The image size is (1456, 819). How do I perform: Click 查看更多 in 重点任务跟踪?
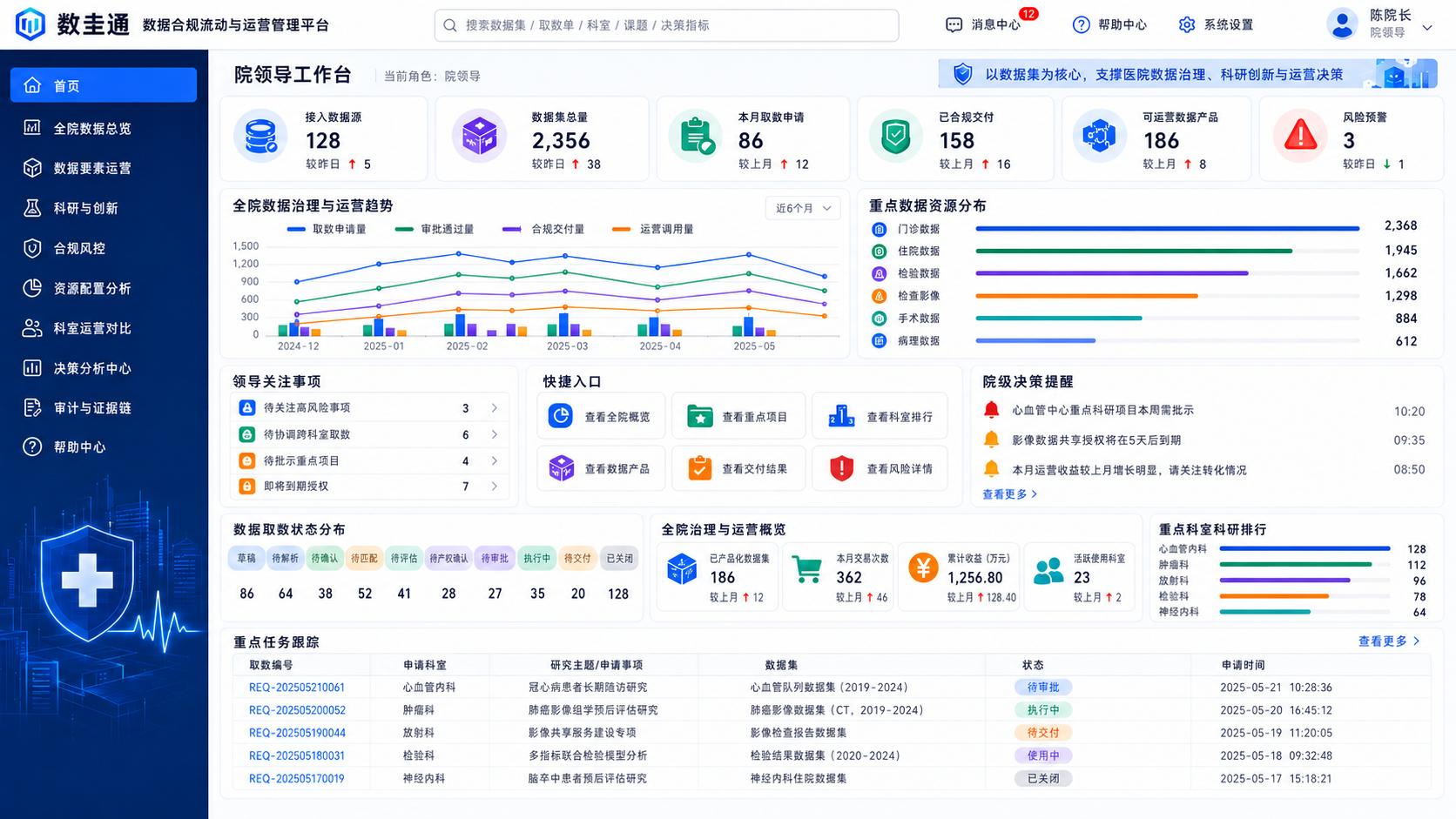click(x=1389, y=641)
